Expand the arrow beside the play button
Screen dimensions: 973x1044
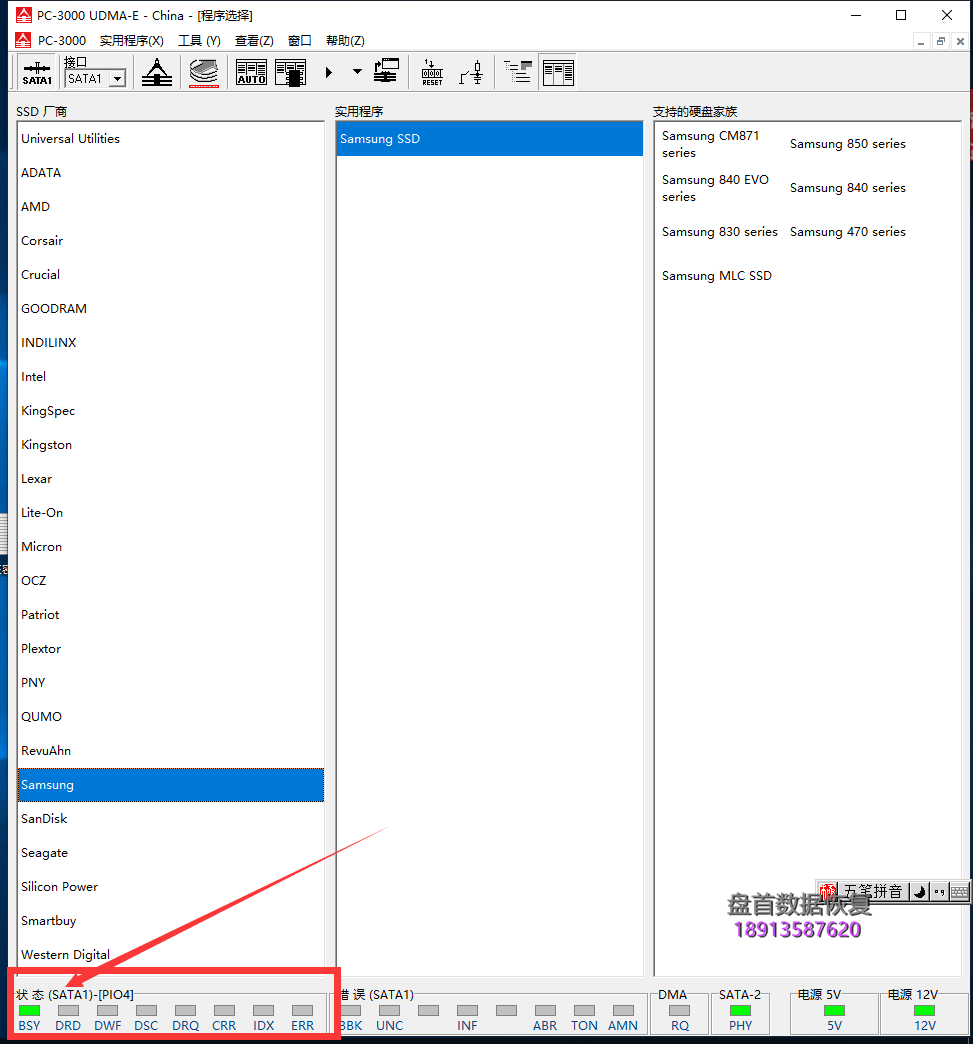[x=357, y=71]
